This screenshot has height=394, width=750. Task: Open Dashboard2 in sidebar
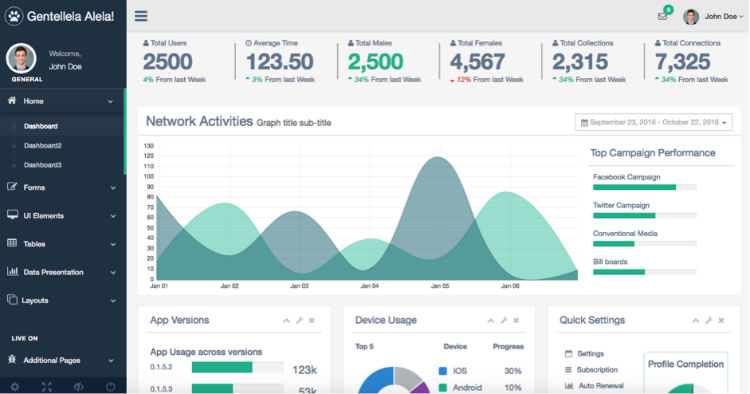coord(43,145)
